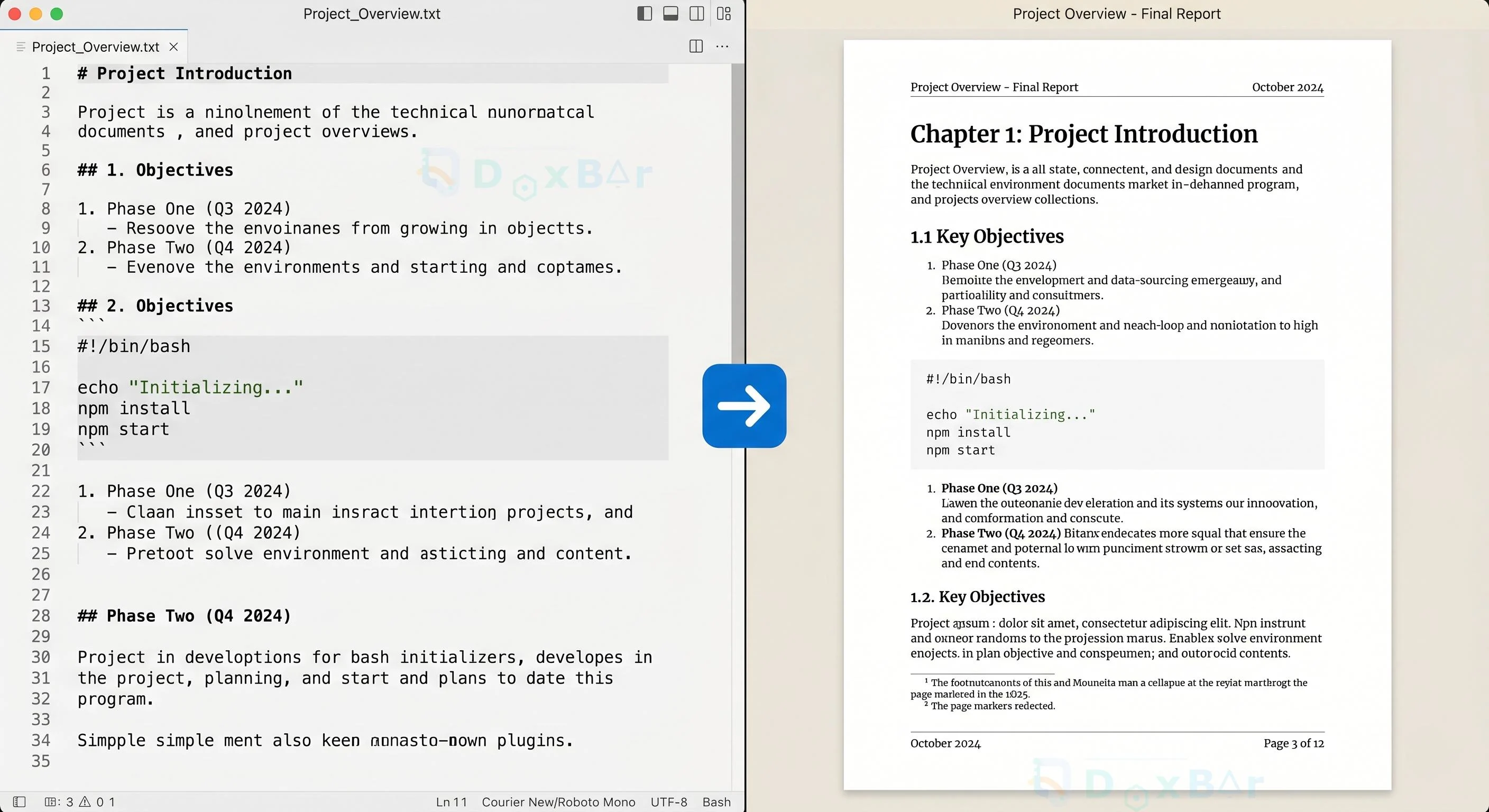Click line number 35 in the gutter
1489x812 pixels.
click(41, 761)
